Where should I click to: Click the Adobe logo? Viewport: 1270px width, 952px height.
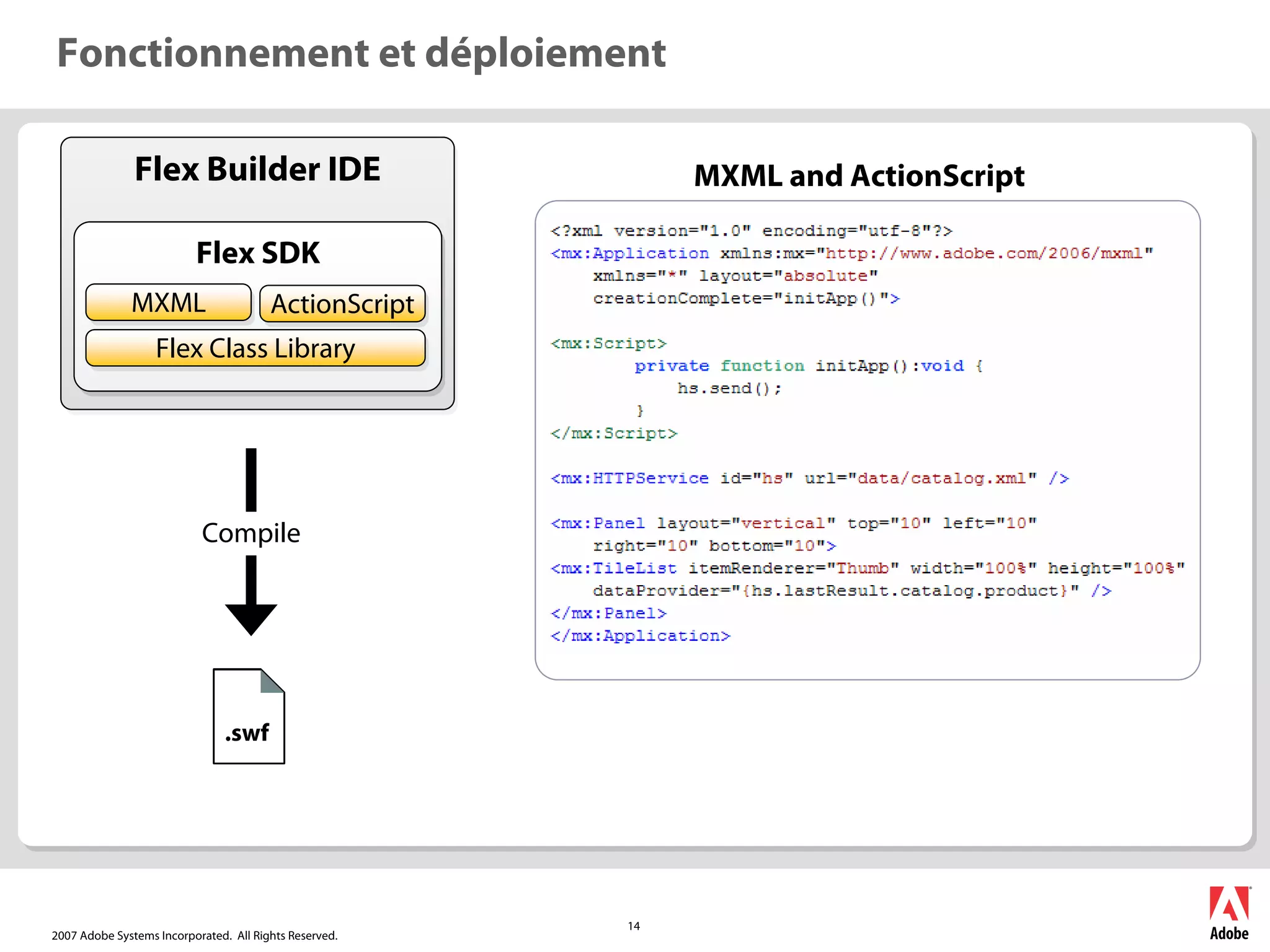tap(1228, 912)
